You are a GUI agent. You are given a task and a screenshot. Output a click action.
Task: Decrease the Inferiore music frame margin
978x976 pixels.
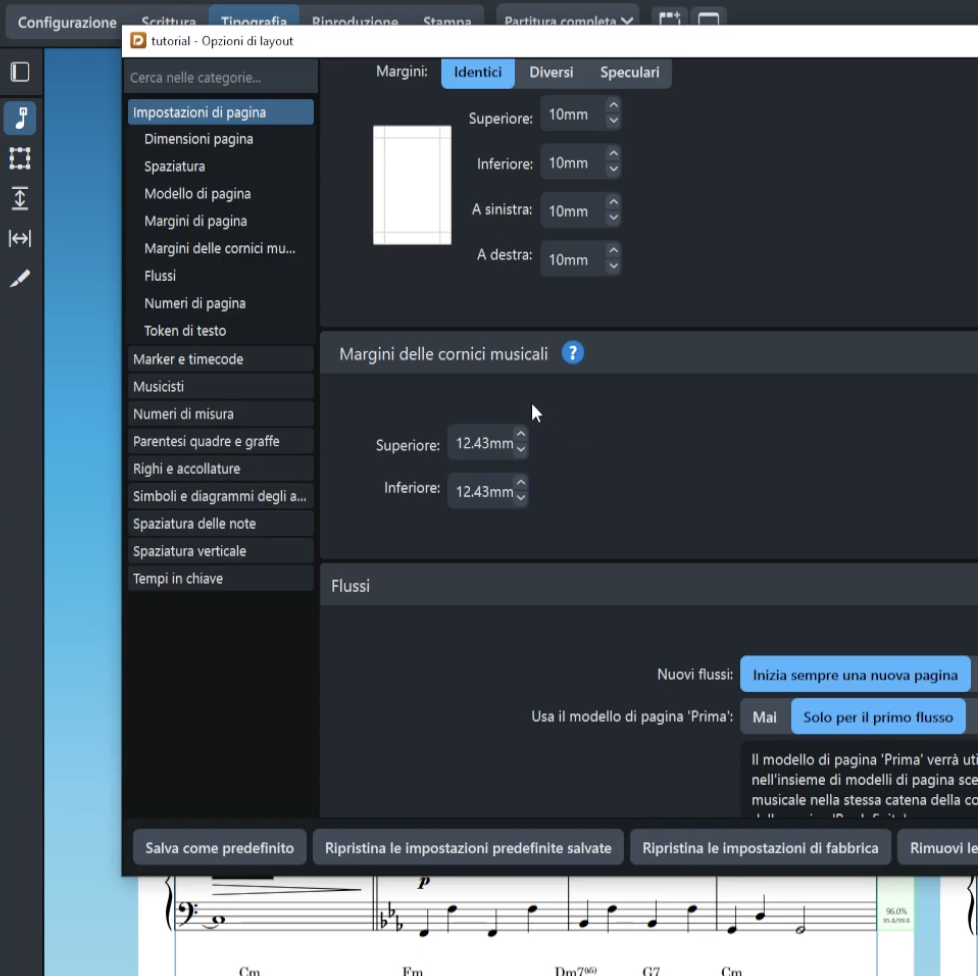click(x=520, y=498)
